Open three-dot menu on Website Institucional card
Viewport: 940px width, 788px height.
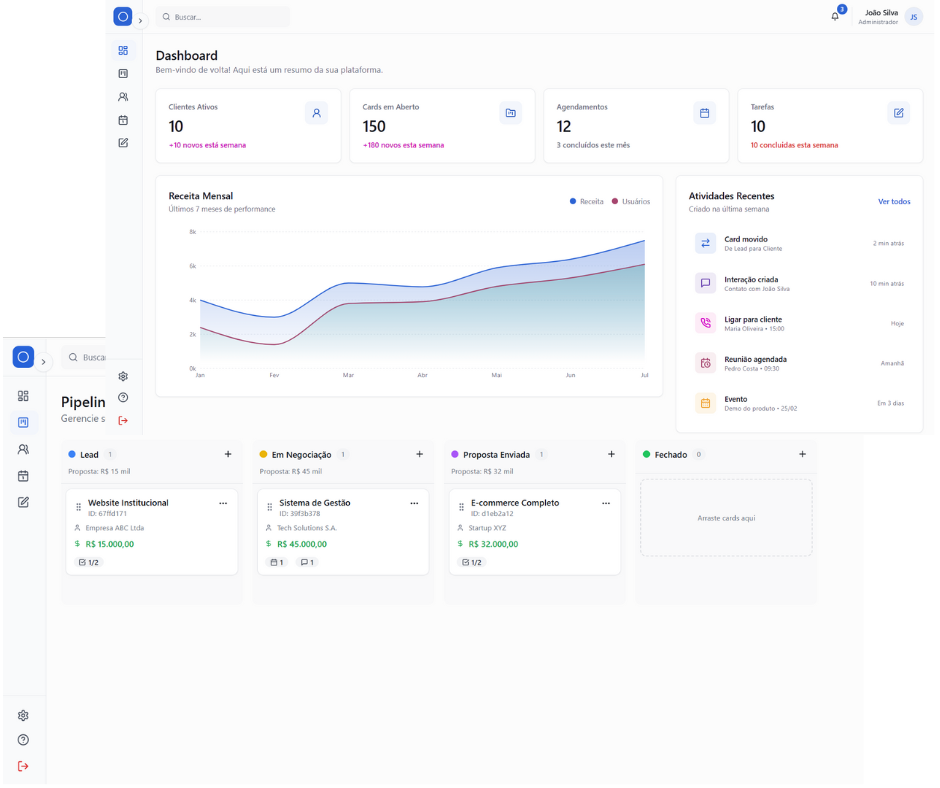(x=223, y=503)
